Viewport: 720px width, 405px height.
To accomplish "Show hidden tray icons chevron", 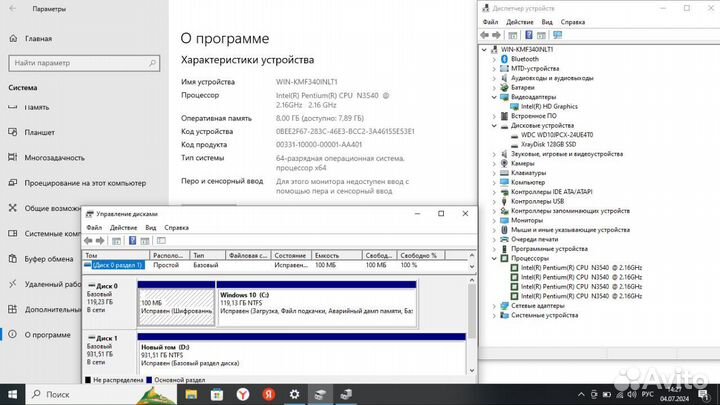I will pyautogui.click(x=581, y=394).
